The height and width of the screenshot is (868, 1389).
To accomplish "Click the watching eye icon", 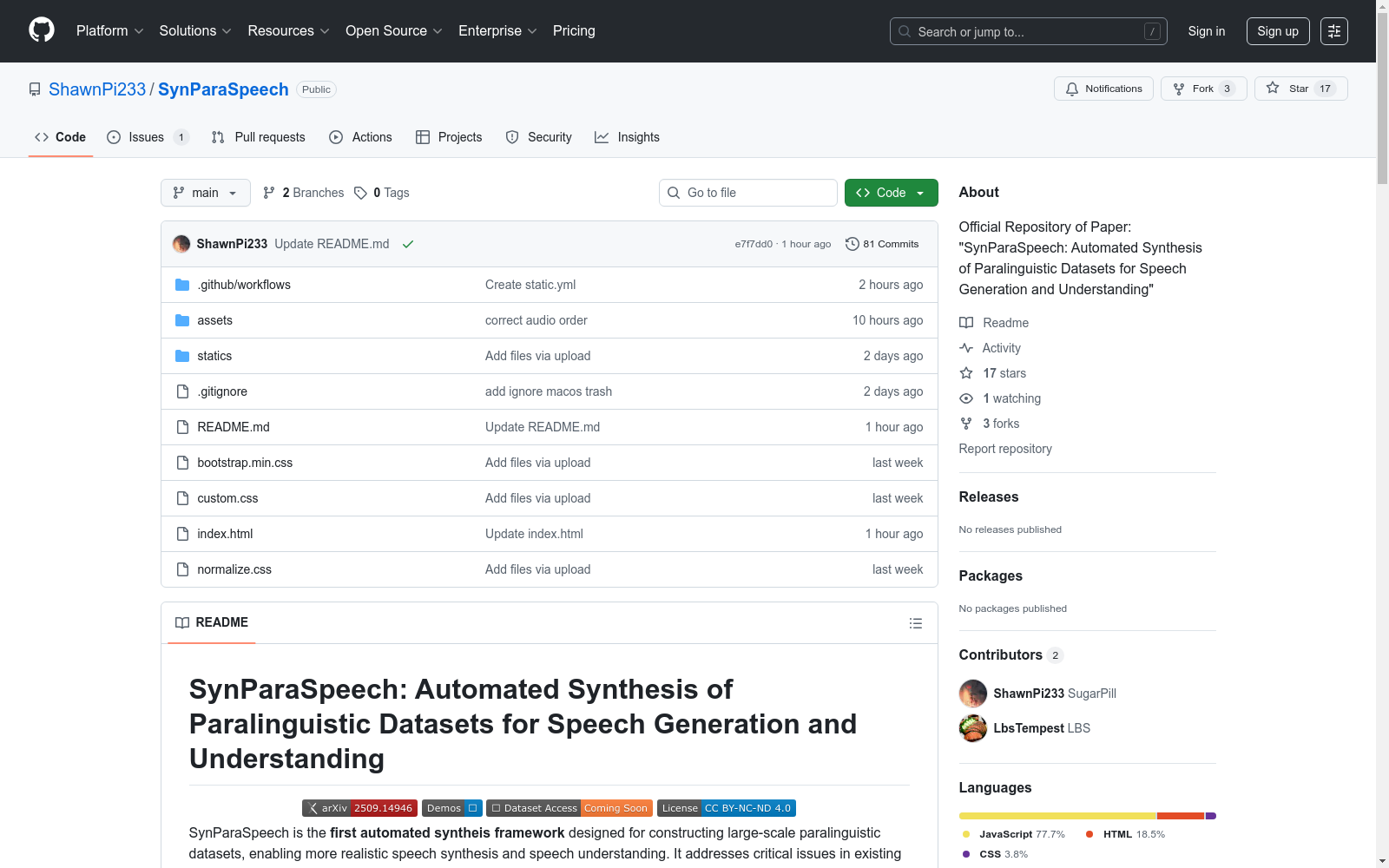I will pos(966,398).
